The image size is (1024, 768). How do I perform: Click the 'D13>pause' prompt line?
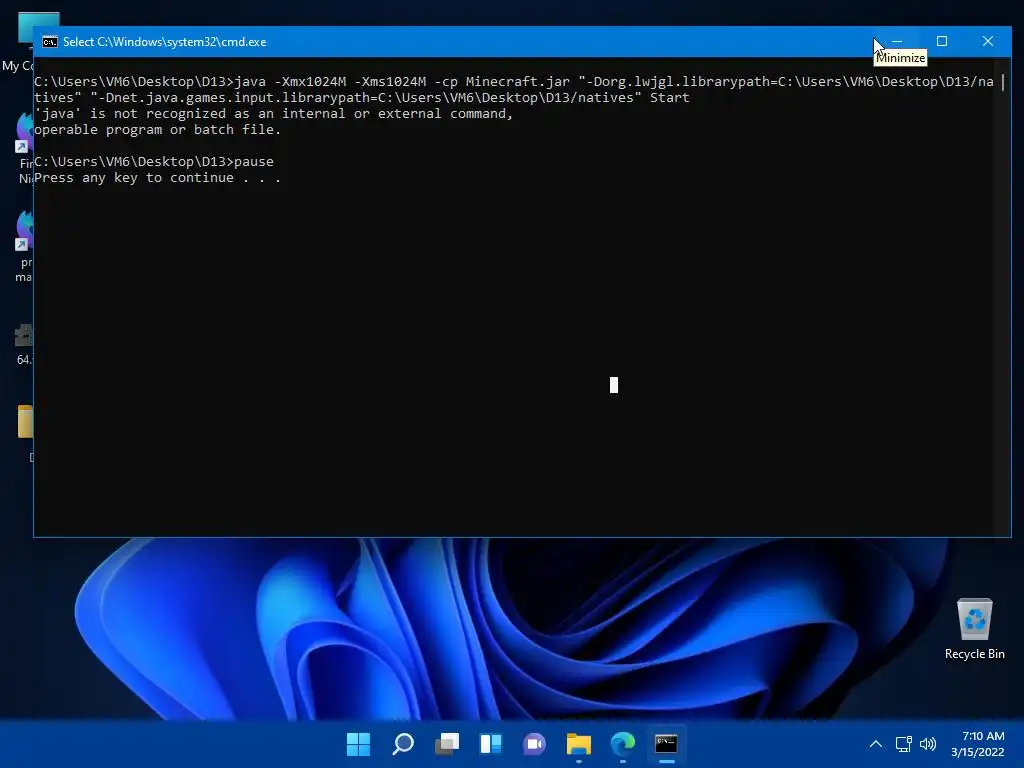(154, 161)
